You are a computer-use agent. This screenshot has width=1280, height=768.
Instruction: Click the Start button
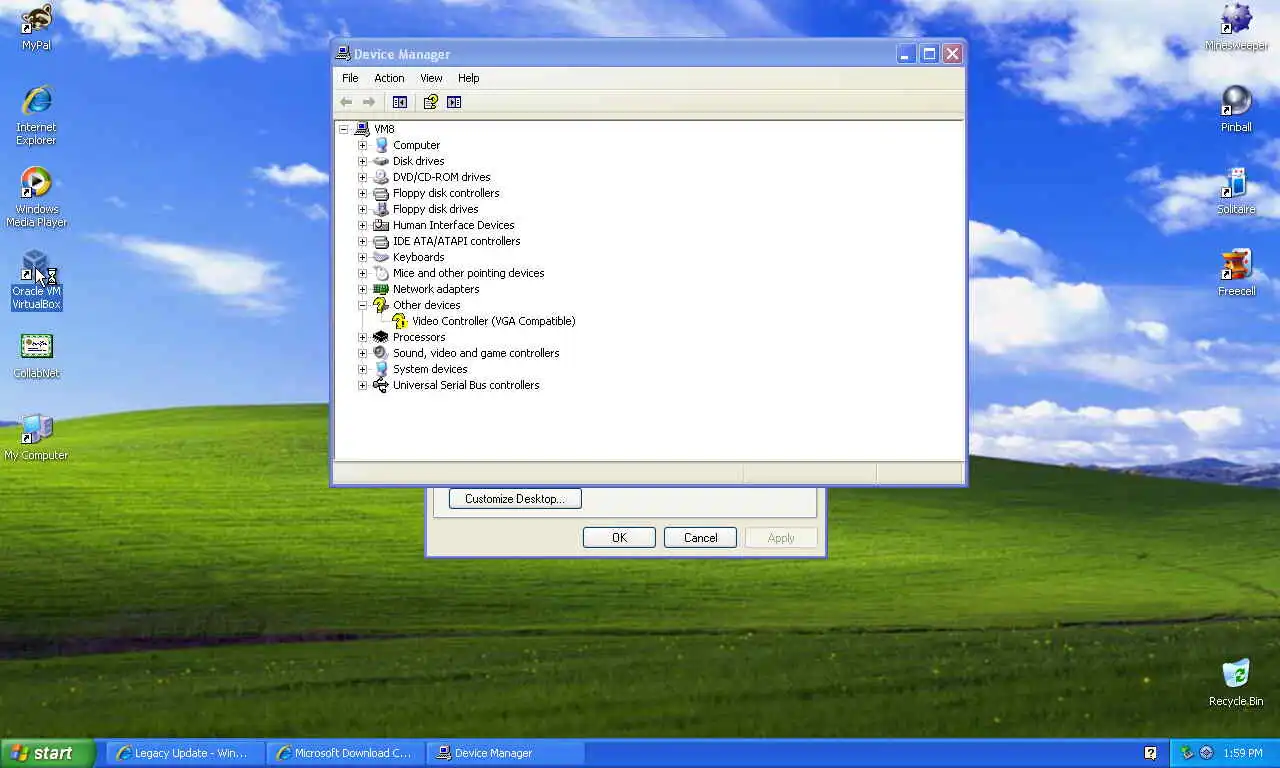tap(48, 753)
